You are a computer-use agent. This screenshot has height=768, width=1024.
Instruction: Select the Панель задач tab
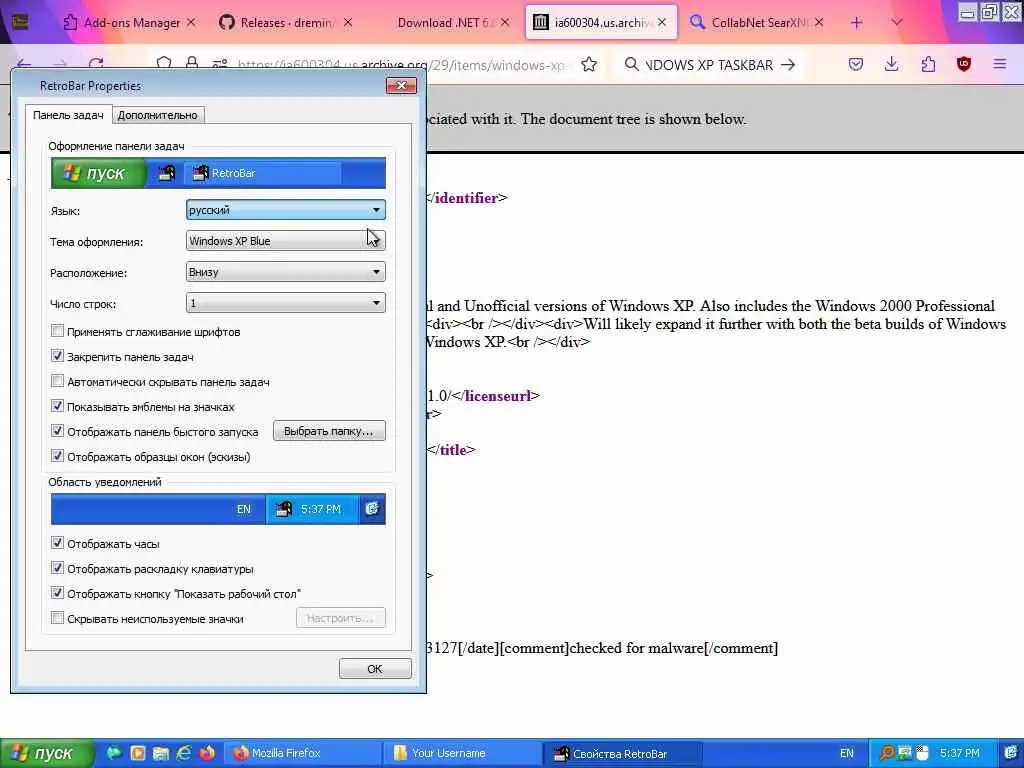click(x=68, y=114)
